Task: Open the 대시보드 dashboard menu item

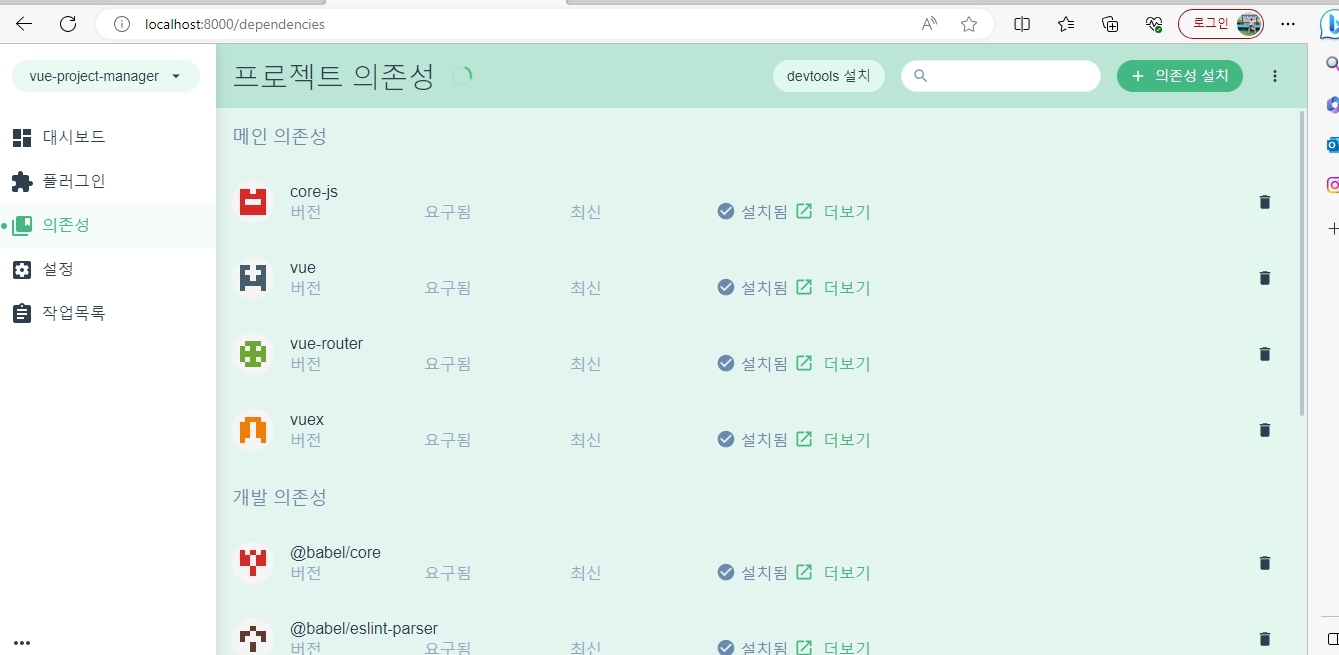Action: (108, 137)
